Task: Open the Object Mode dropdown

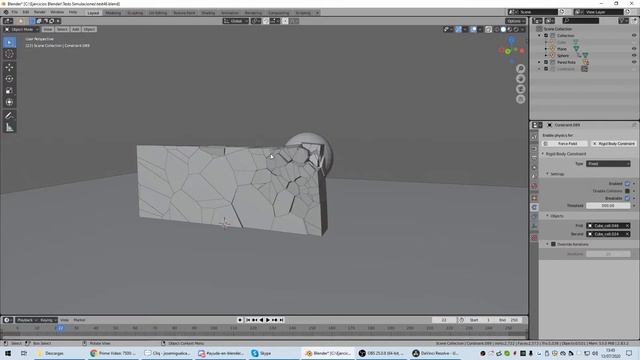Action: (21, 29)
